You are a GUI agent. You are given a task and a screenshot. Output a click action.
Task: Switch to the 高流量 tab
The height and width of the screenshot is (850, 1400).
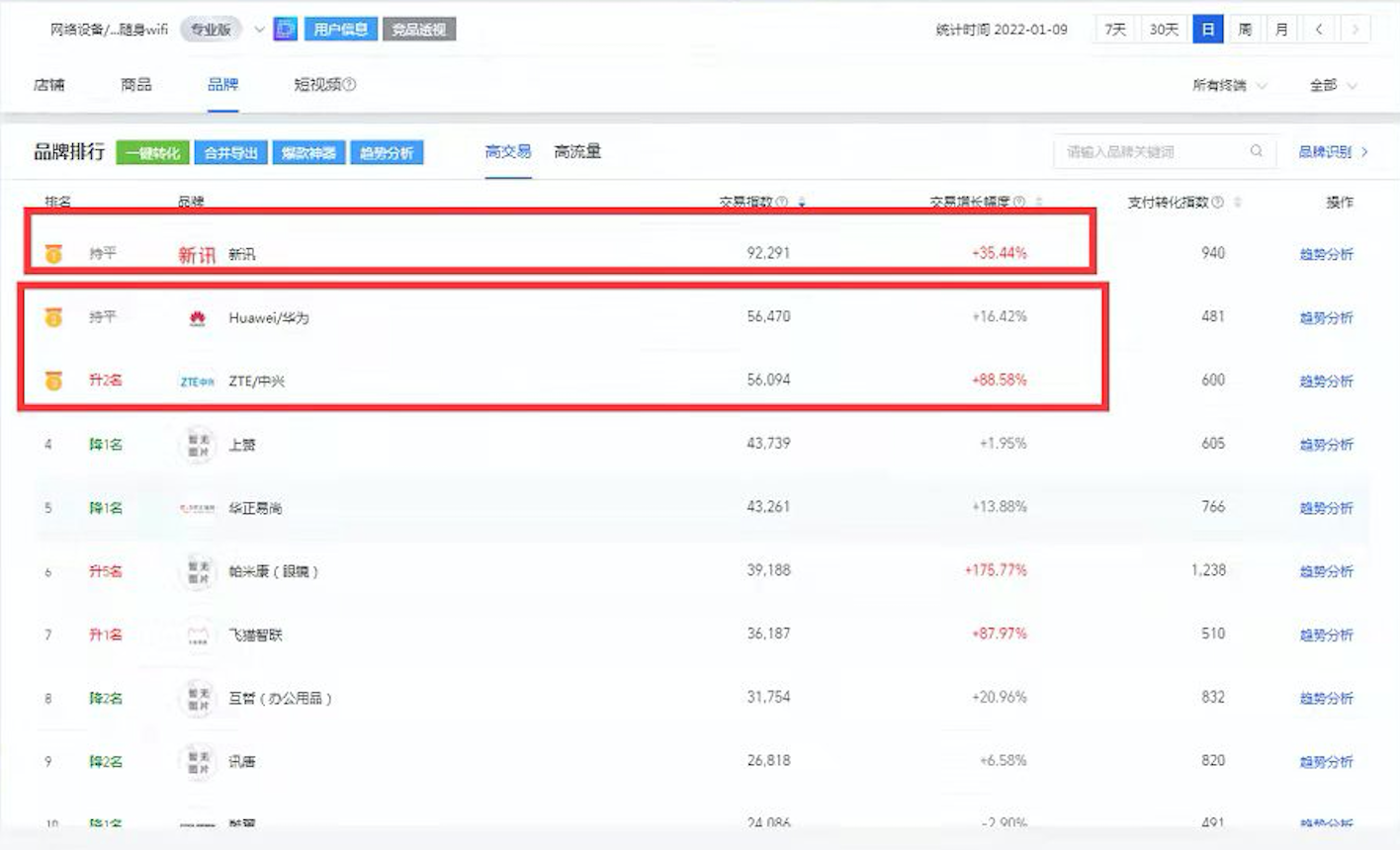(x=578, y=152)
